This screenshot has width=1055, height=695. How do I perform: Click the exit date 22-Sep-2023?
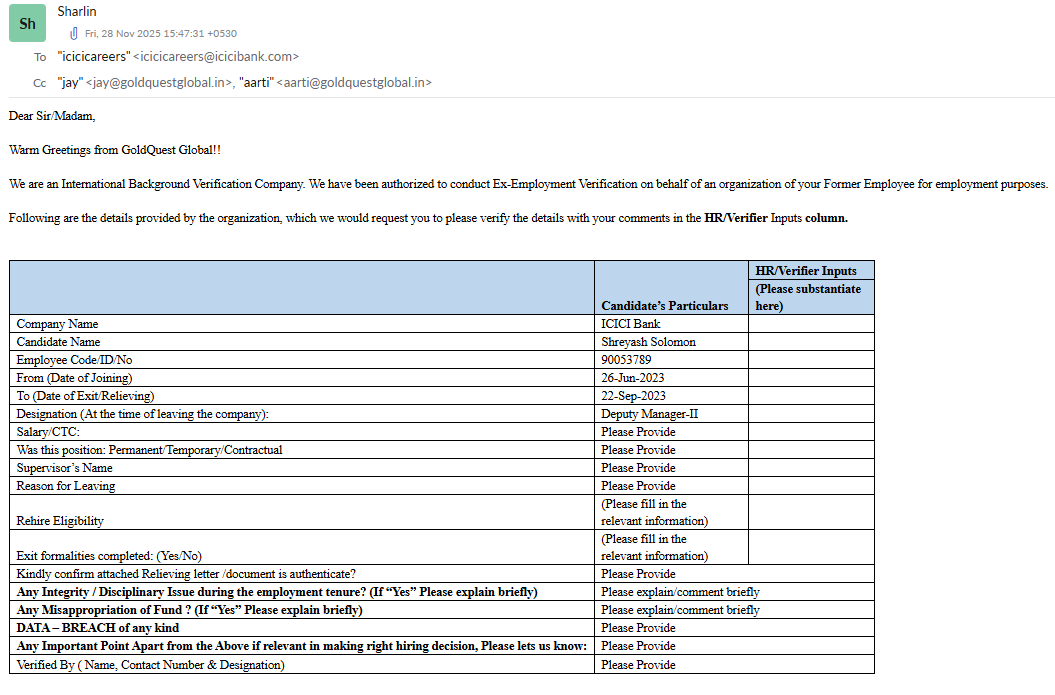(633, 396)
